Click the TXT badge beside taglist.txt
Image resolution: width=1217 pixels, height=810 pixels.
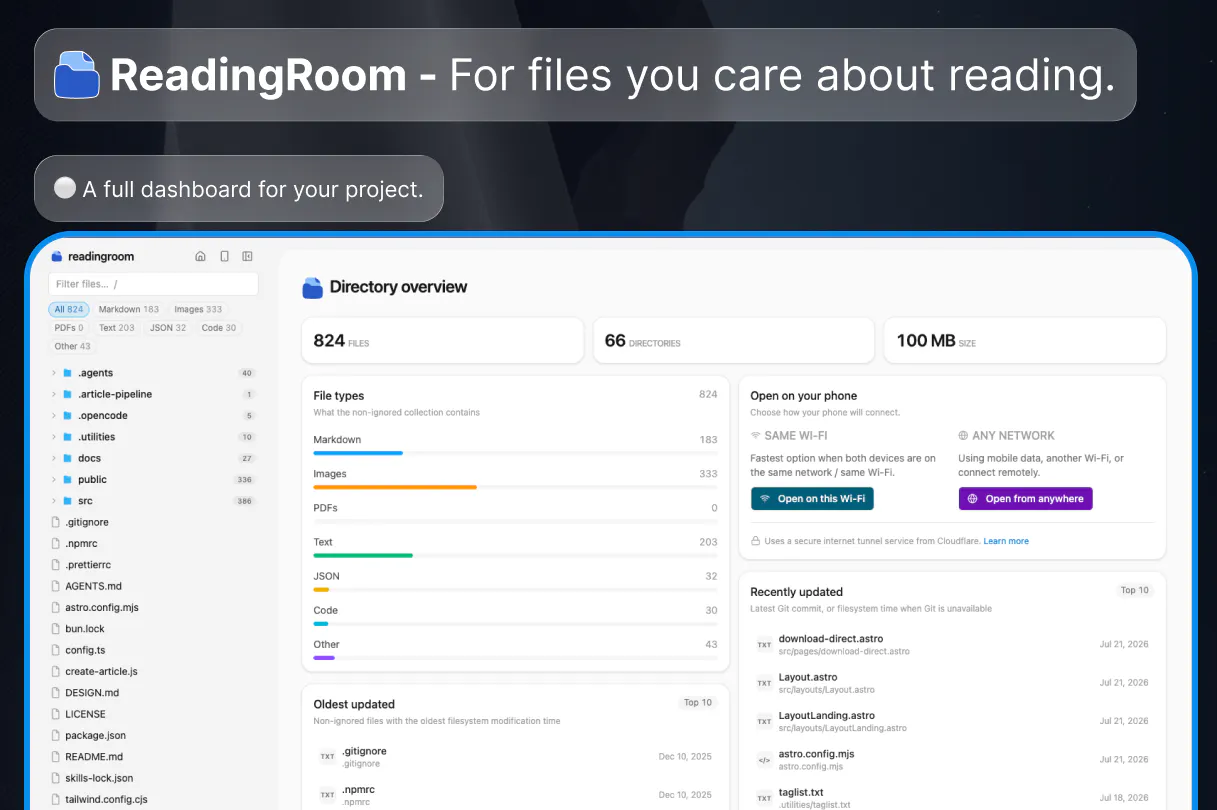click(x=764, y=798)
